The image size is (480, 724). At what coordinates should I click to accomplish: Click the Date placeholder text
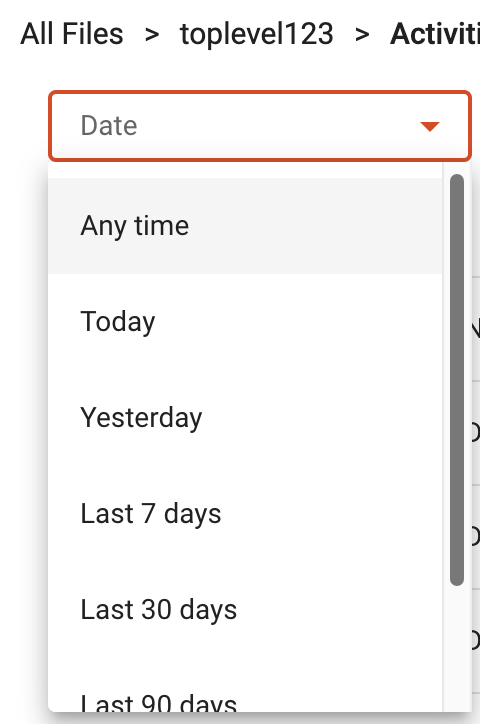[109, 126]
